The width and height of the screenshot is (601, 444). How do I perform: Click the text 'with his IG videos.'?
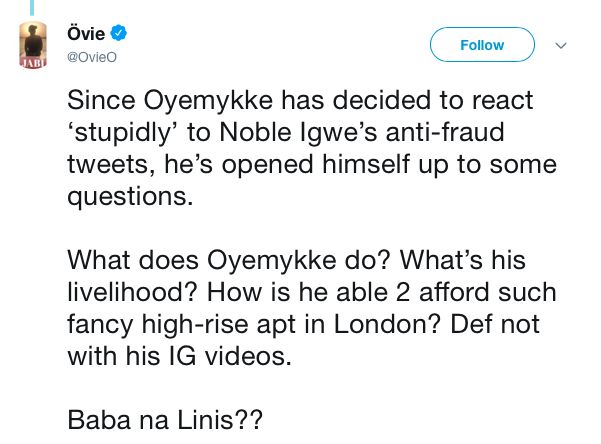pyautogui.click(x=179, y=356)
